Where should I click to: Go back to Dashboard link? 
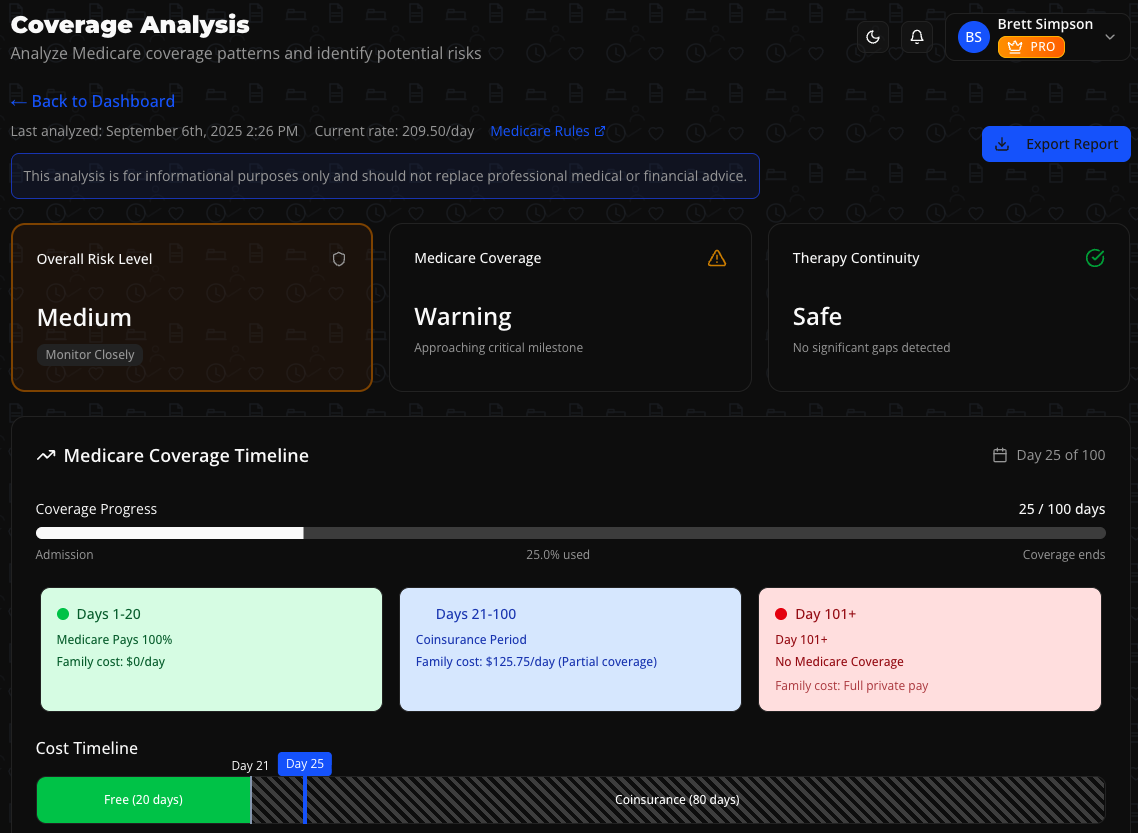pyautogui.click(x=92, y=101)
